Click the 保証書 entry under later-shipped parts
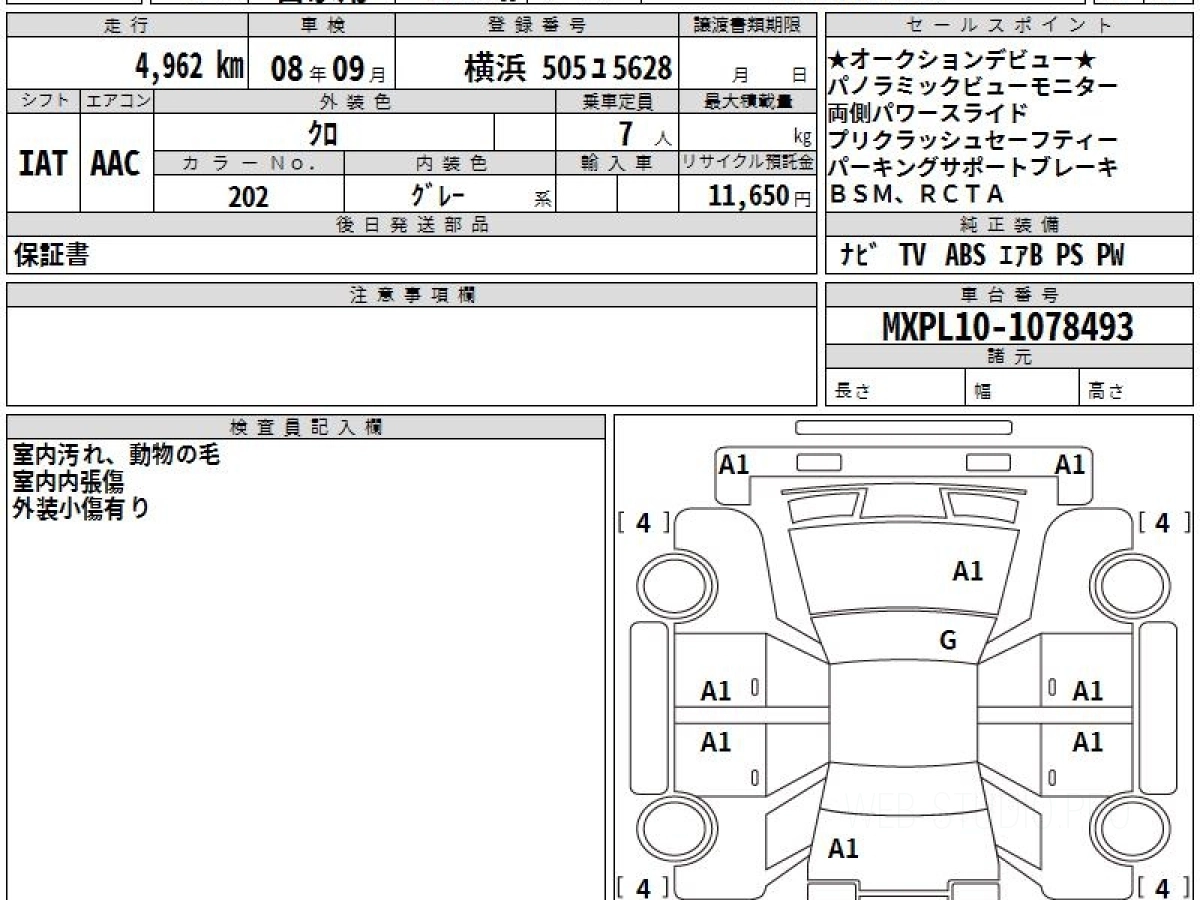 click(x=51, y=255)
